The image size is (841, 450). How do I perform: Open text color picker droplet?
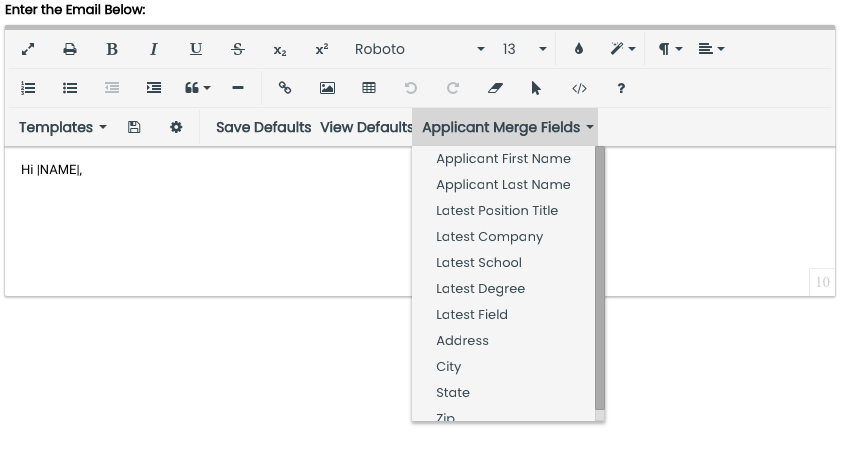579,49
